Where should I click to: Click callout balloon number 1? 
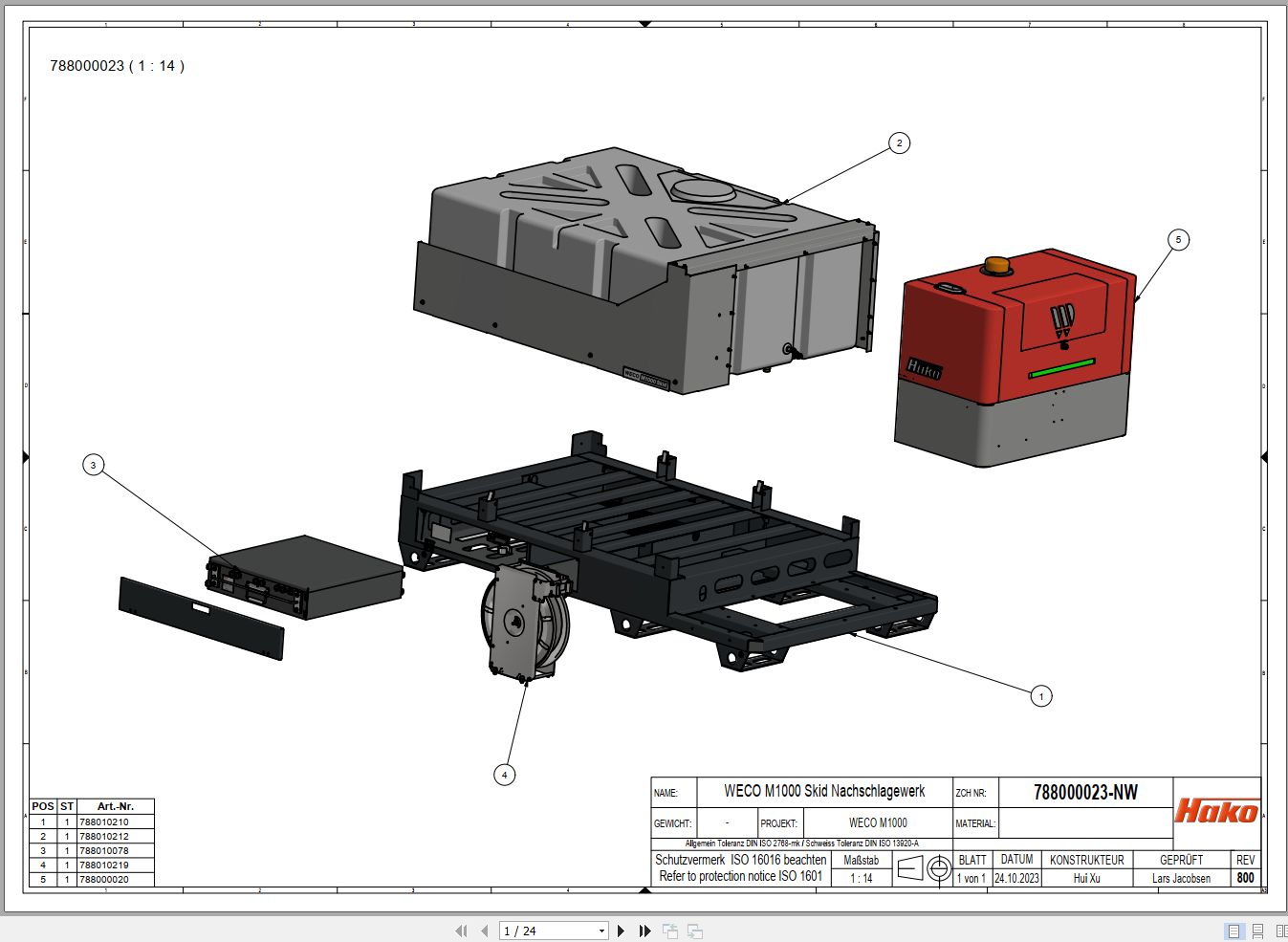point(1041,696)
